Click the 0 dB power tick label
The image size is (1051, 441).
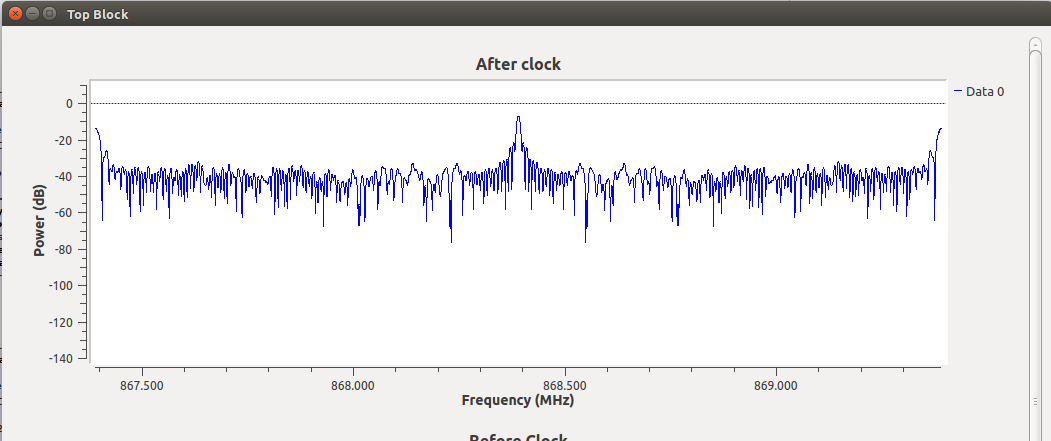click(68, 104)
